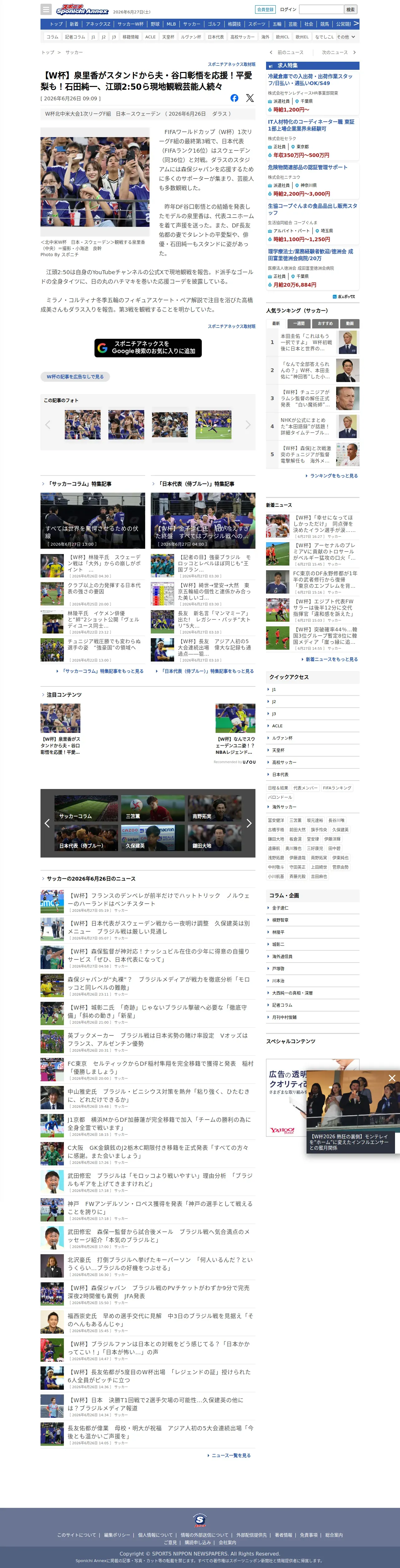Show next photos in この記事のフォト carousel
This screenshot has height=1568, width=400.
pyautogui.click(x=248, y=425)
